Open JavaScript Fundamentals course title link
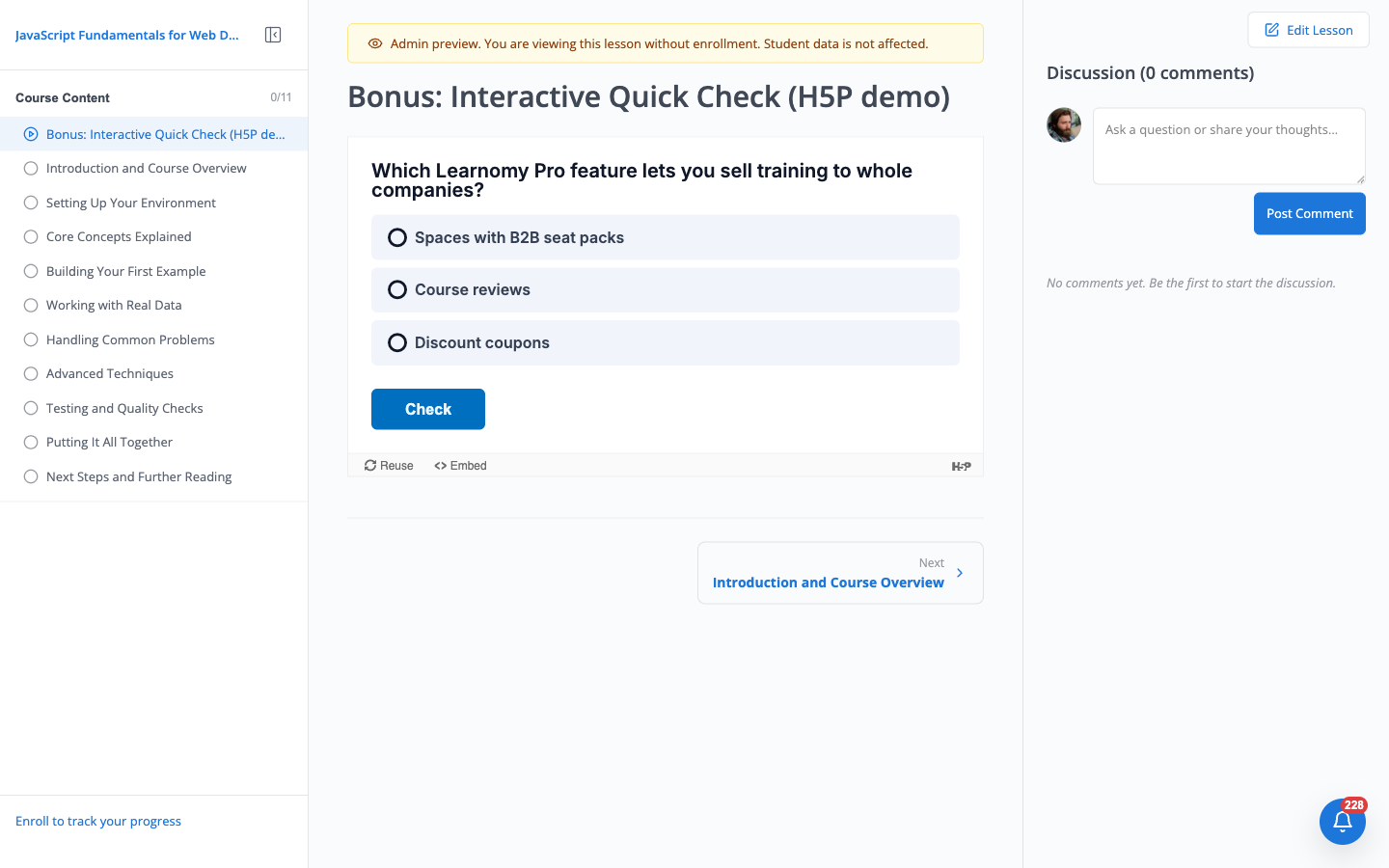Screen dimensions: 1389x868 [x=127, y=35]
